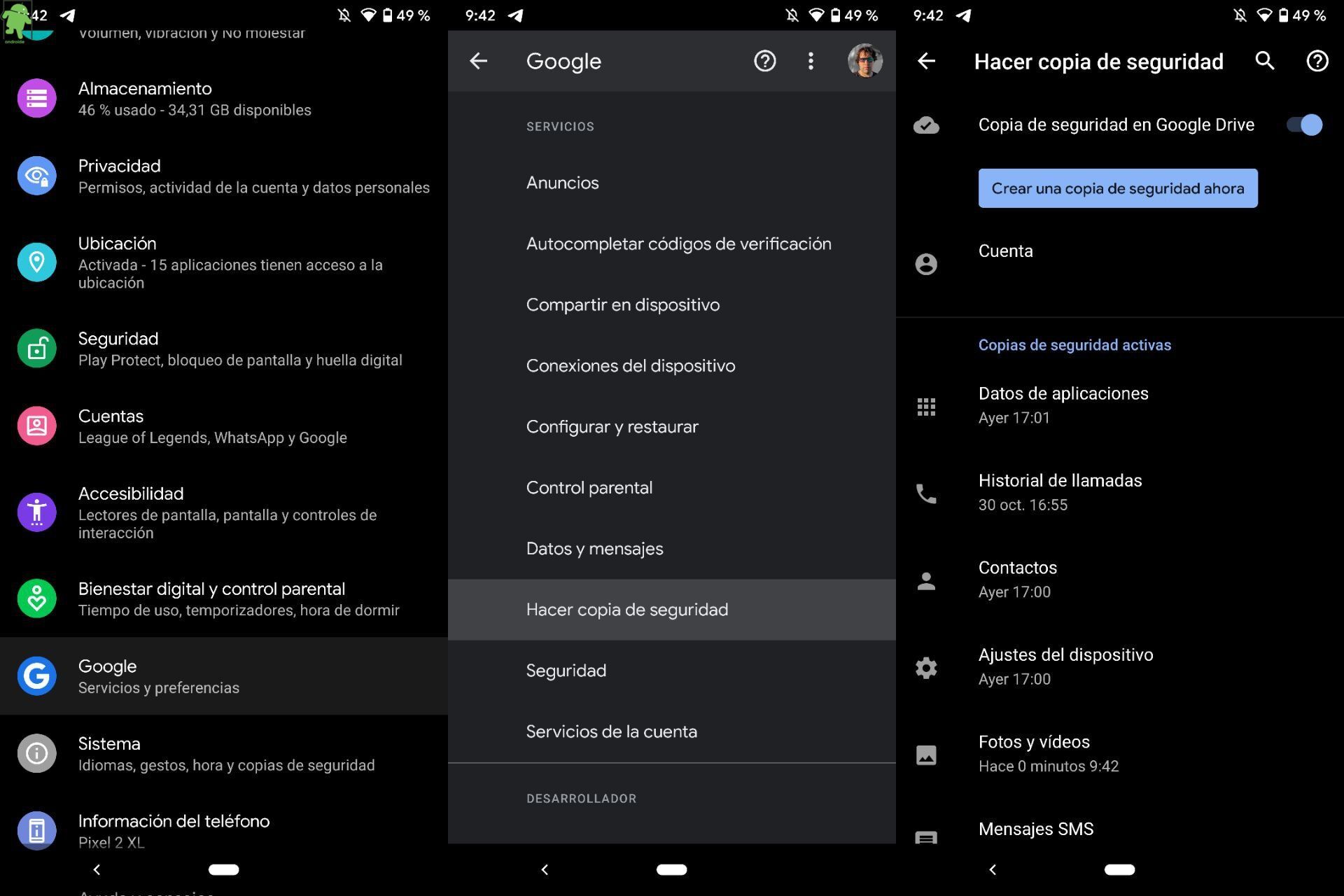Open Datos de aplicaciones backup details
This screenshot has width=1344, height=896.
click(x=1063, y=405)
